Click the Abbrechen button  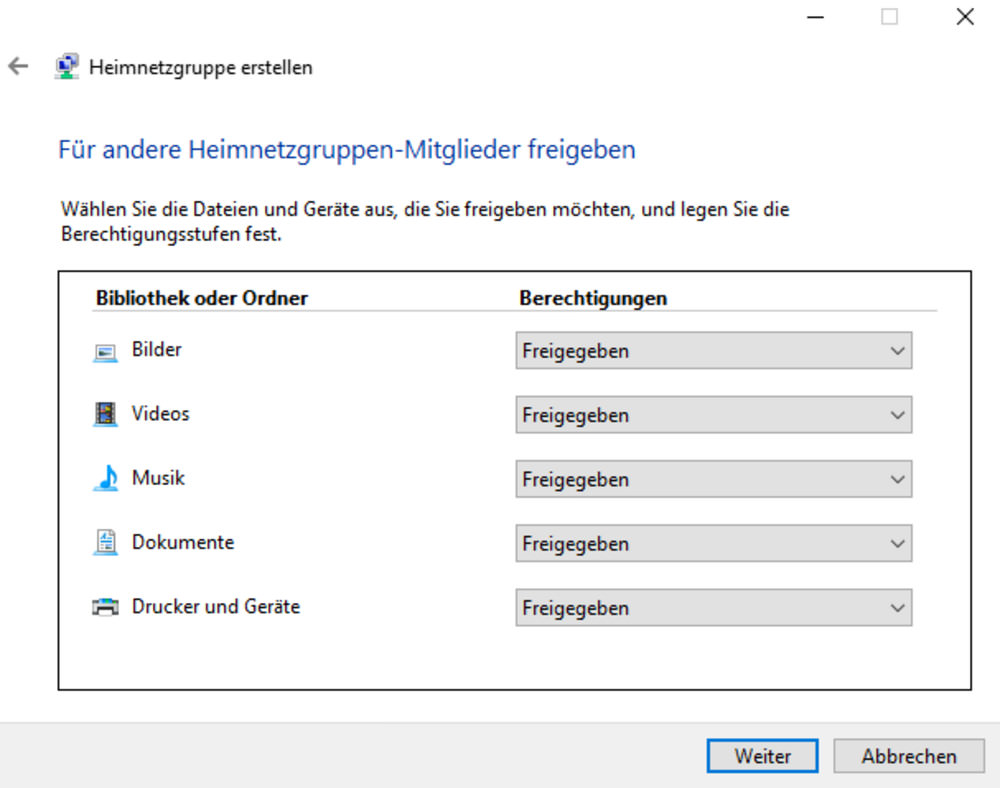(x=909, y=756)
